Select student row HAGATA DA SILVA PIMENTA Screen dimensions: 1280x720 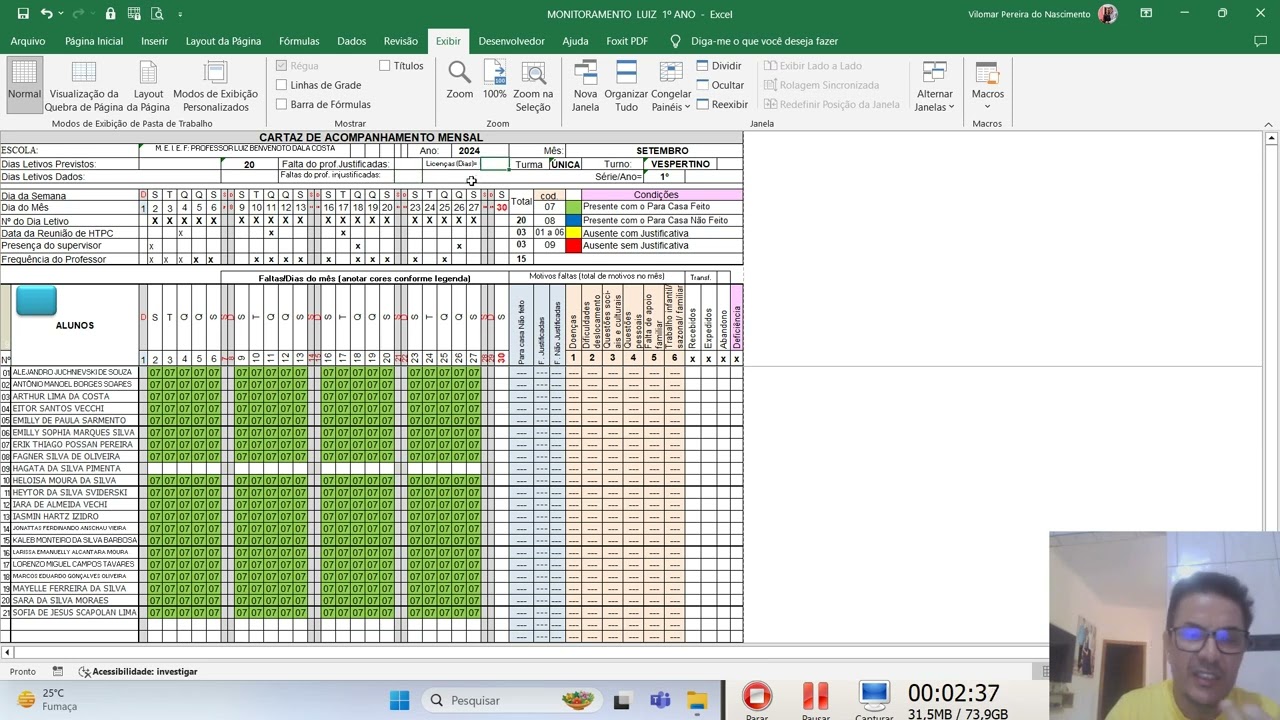(x=74, y=468)
